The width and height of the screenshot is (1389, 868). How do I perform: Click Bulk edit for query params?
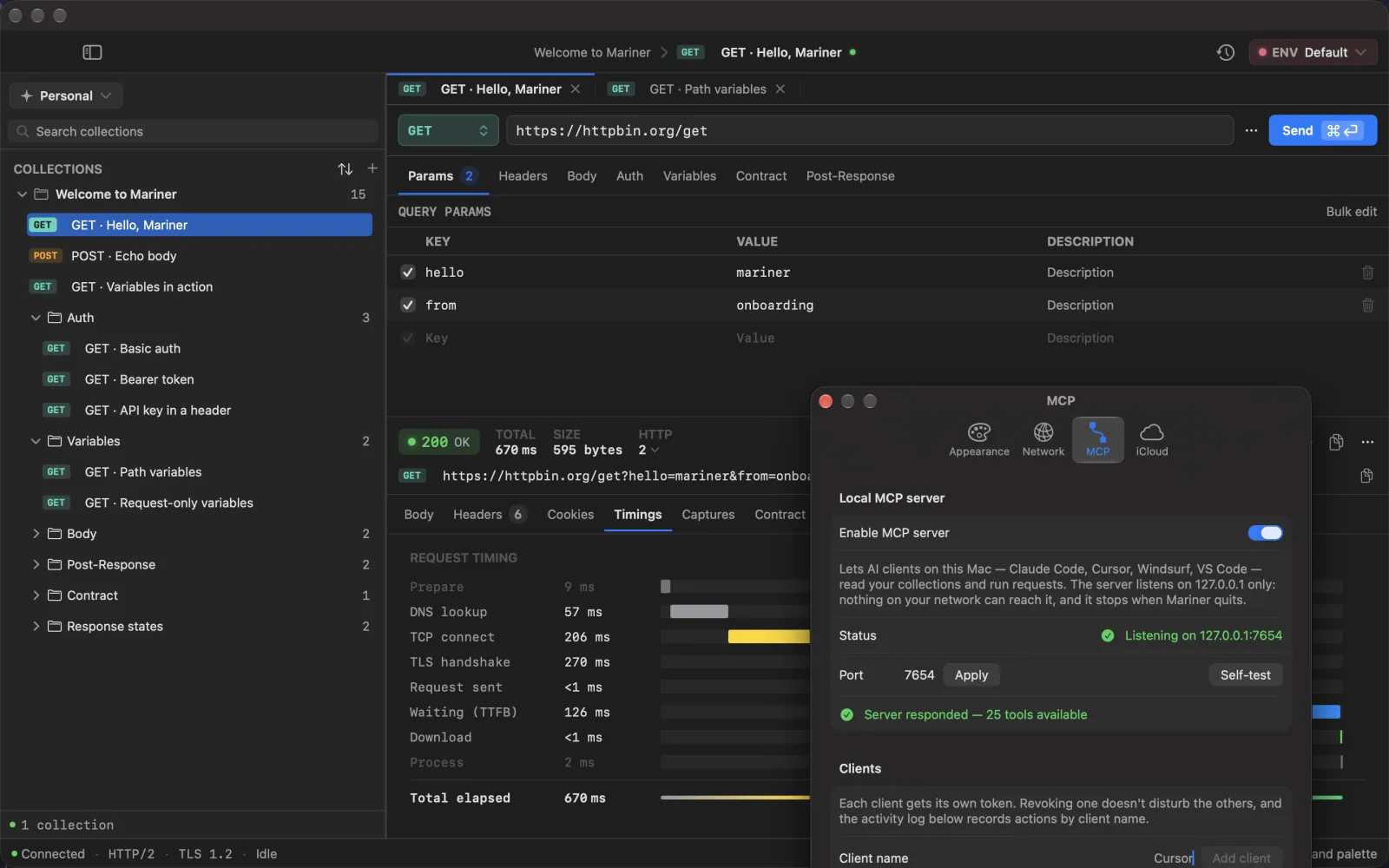(1351, 212)
